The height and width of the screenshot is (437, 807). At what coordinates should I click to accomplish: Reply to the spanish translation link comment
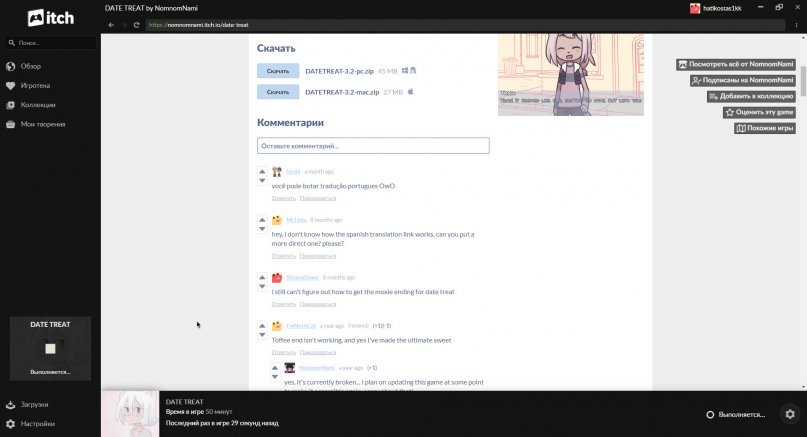(284, 256)
